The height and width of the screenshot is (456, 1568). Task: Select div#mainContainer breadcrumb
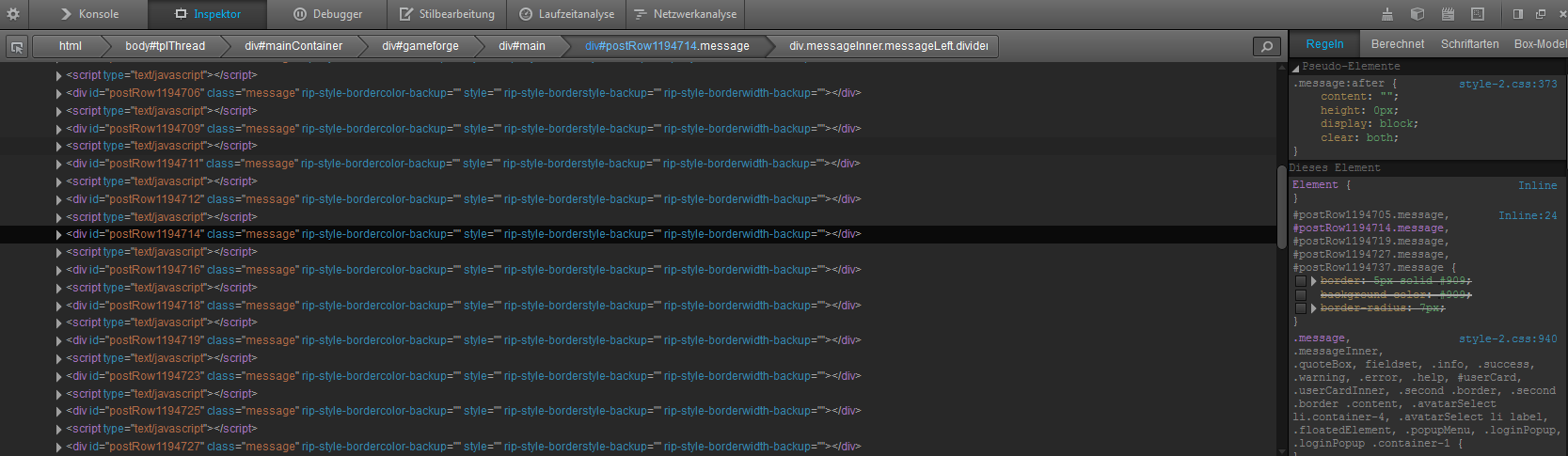click(x=293, y=46)
